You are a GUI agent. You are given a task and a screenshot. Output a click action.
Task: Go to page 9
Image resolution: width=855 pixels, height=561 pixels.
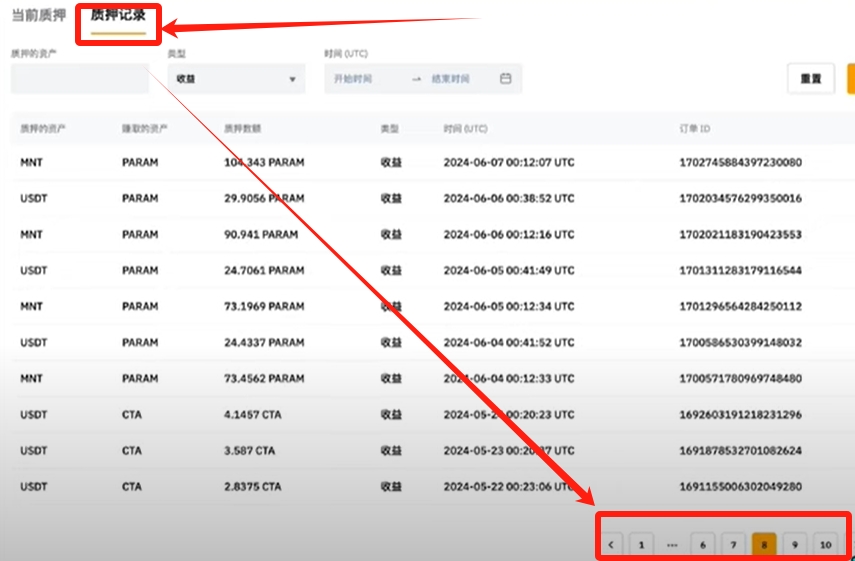(795, 545)
